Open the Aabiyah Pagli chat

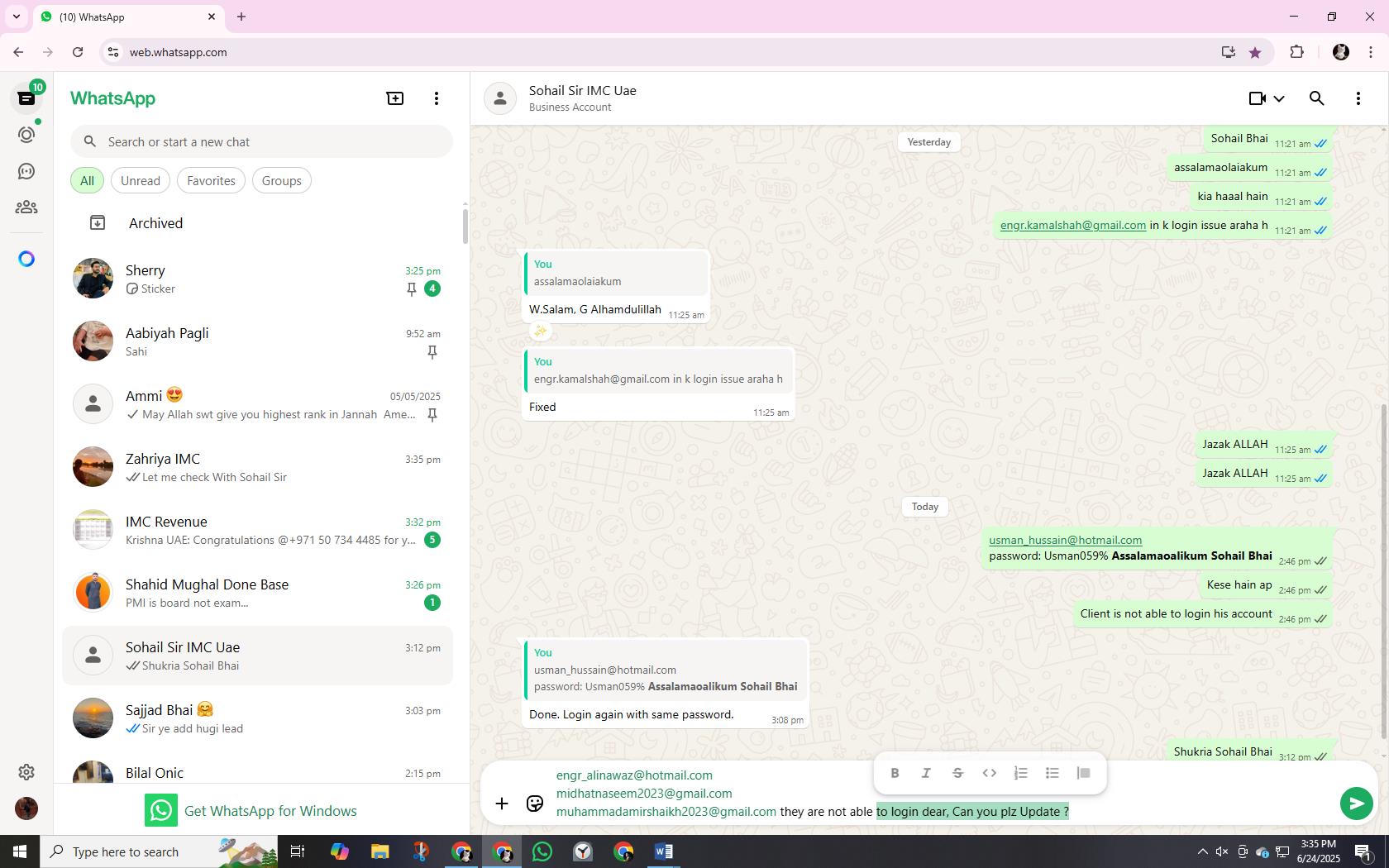(258, 341)
